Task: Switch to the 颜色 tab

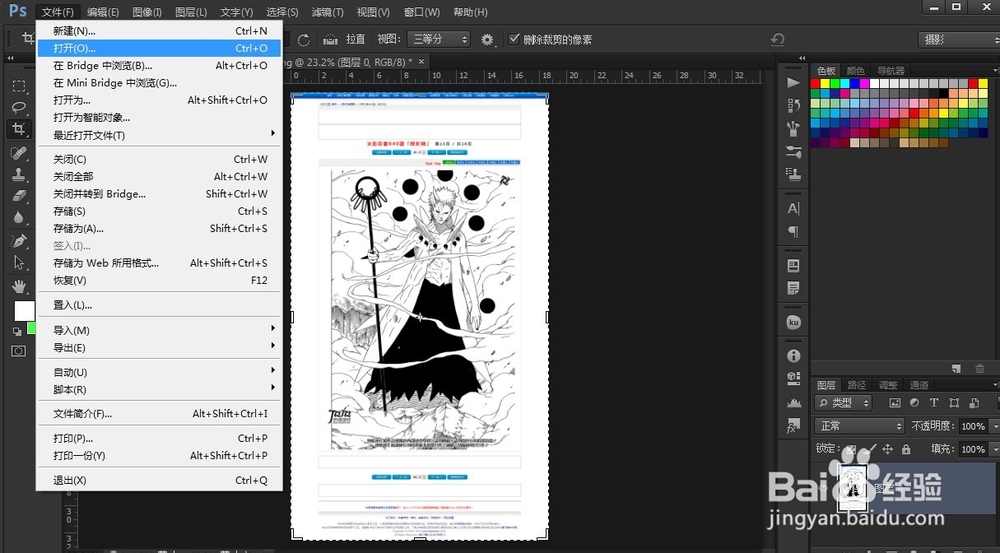Action: coord(855,71)
